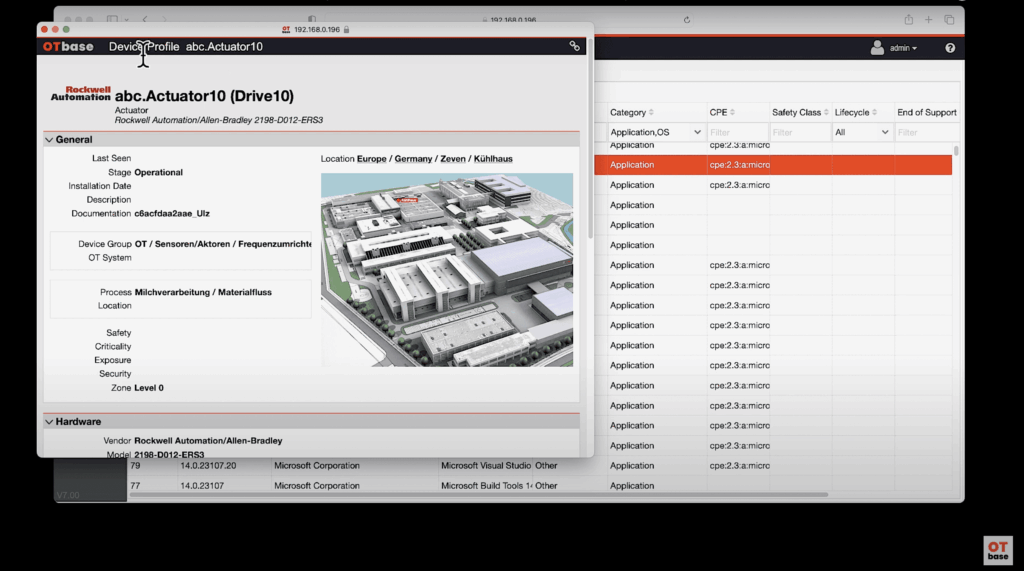Collapse the Hardware section
Image resolution: width=1024 pixels, height=571 pixels.
[50, 422]
